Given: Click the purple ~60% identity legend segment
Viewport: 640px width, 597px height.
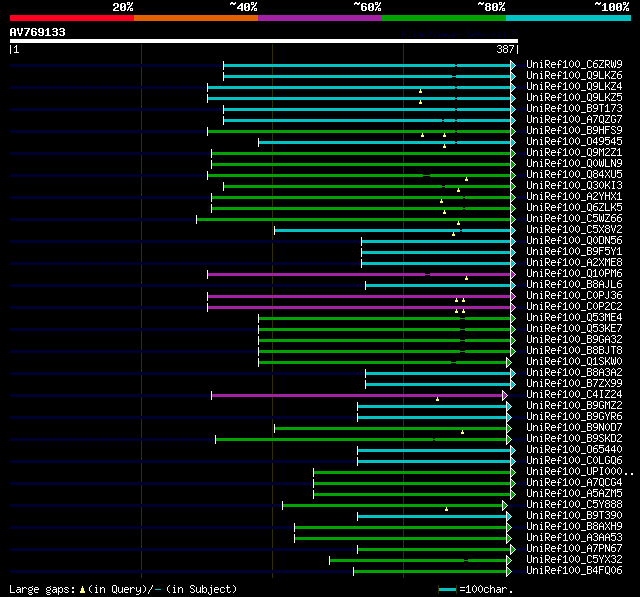Looking at the screenshot, I should (320, 18).
